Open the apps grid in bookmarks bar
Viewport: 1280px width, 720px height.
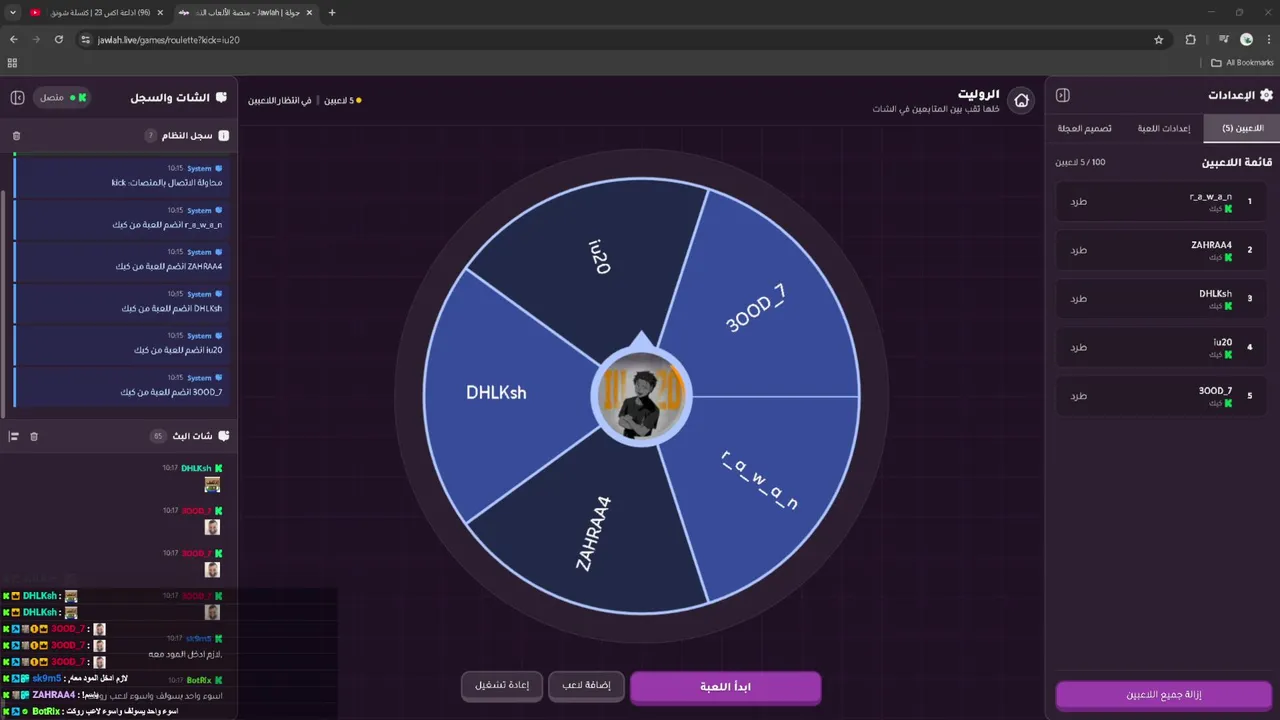click(12, 62)
